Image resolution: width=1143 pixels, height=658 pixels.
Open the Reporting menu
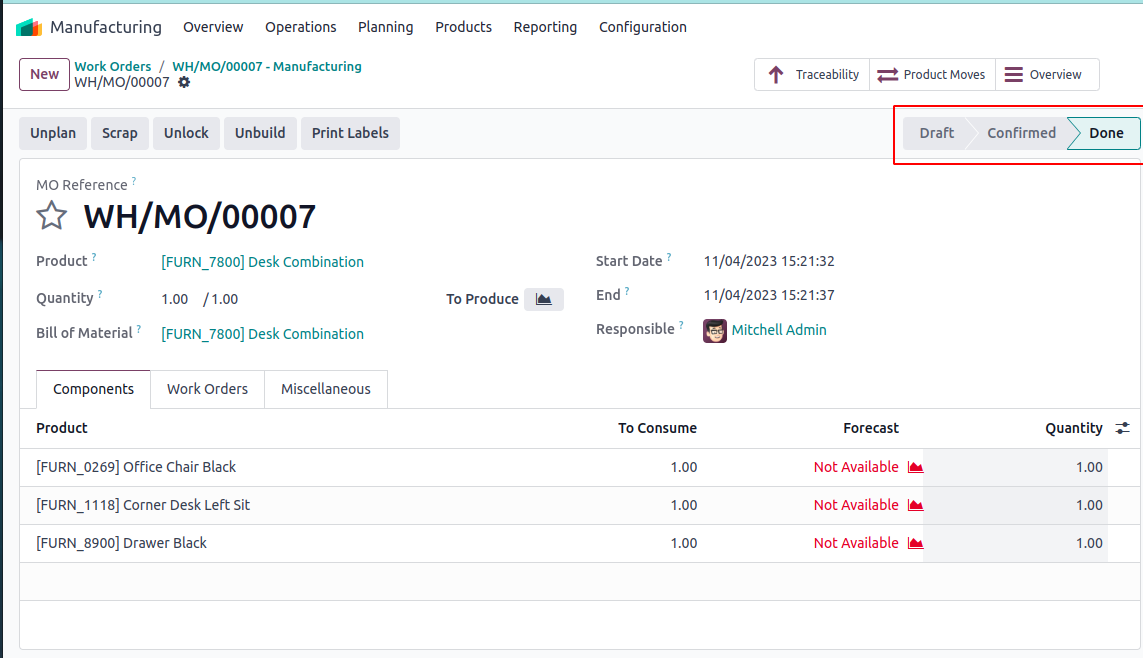pyautogui.click(x=545, y=27)
